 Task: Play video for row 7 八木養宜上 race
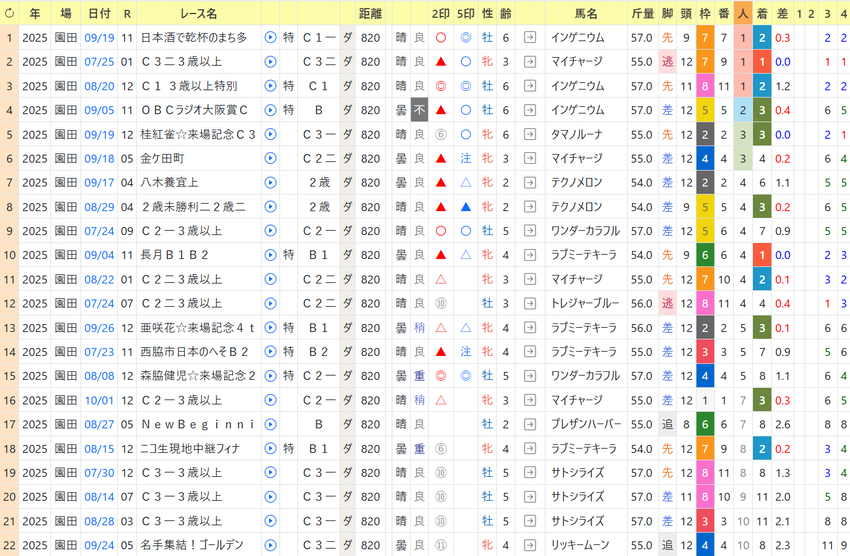pyautogui.click(x=270, y=183)
